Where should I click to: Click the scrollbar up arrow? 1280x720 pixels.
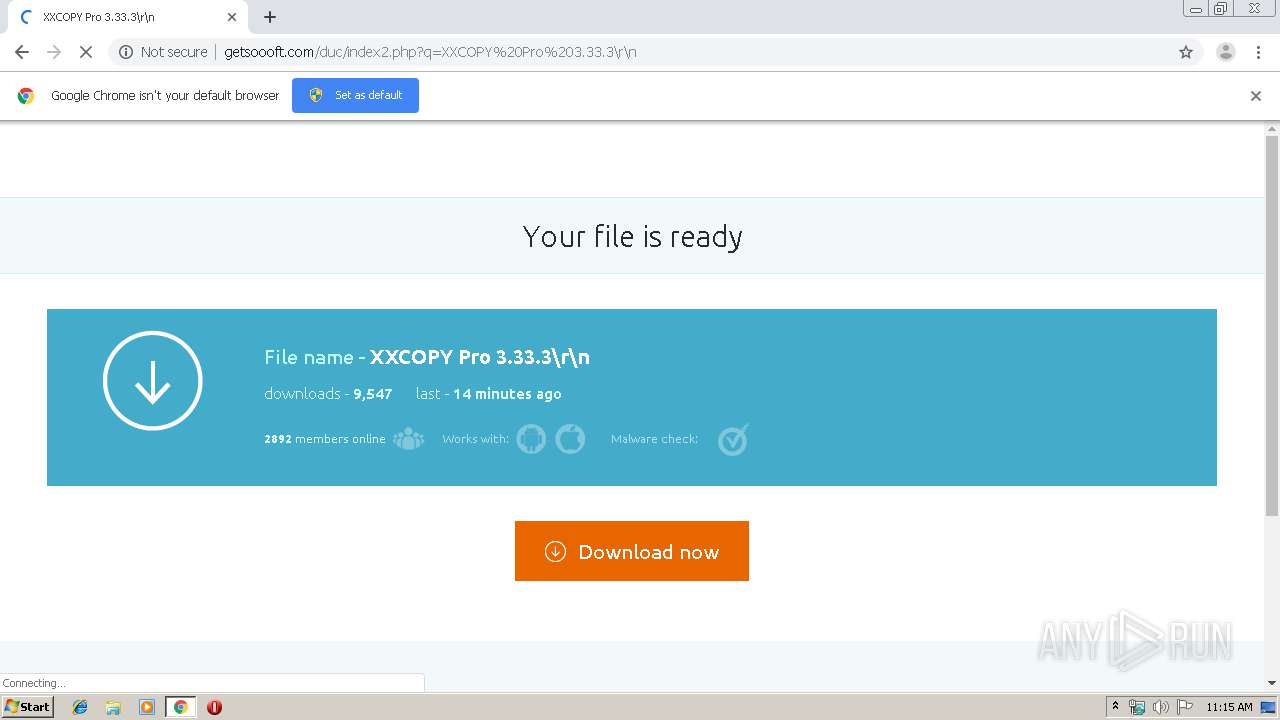coord(1272,128)
